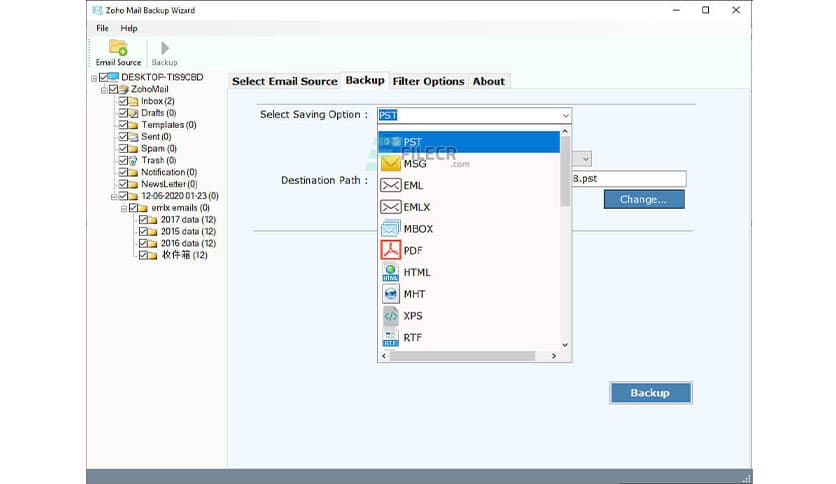Select the MSG envelope icon
Screen dimensions: 836x484
(390, 164)
